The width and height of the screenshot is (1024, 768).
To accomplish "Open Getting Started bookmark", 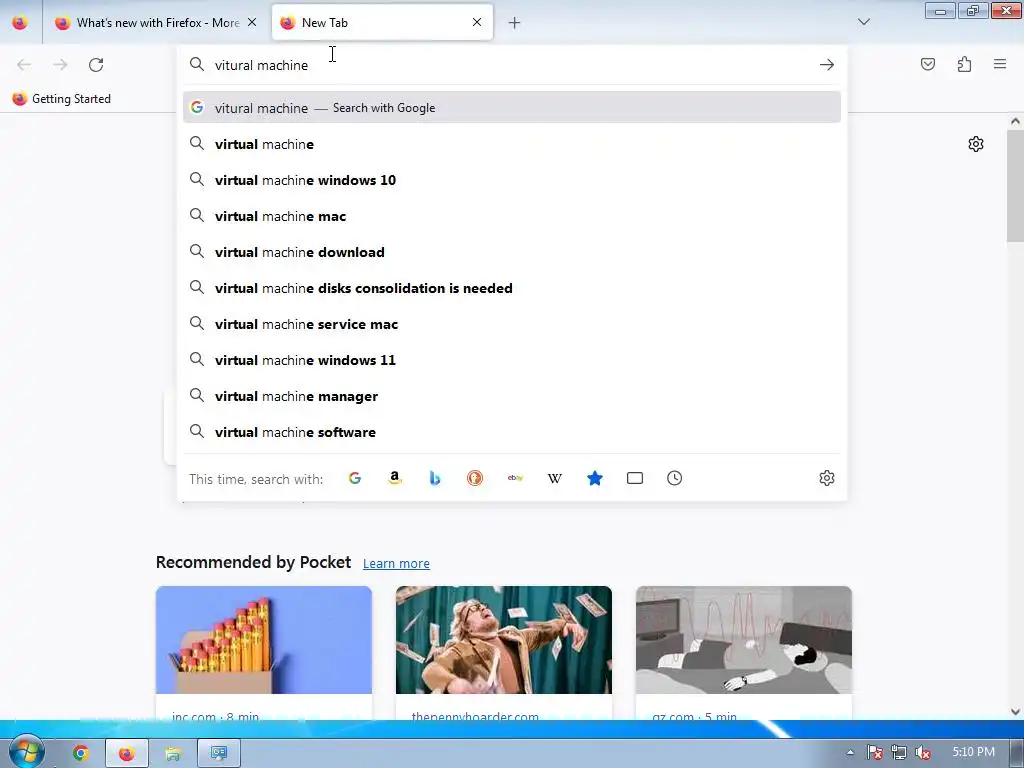I will pos(62,99).
